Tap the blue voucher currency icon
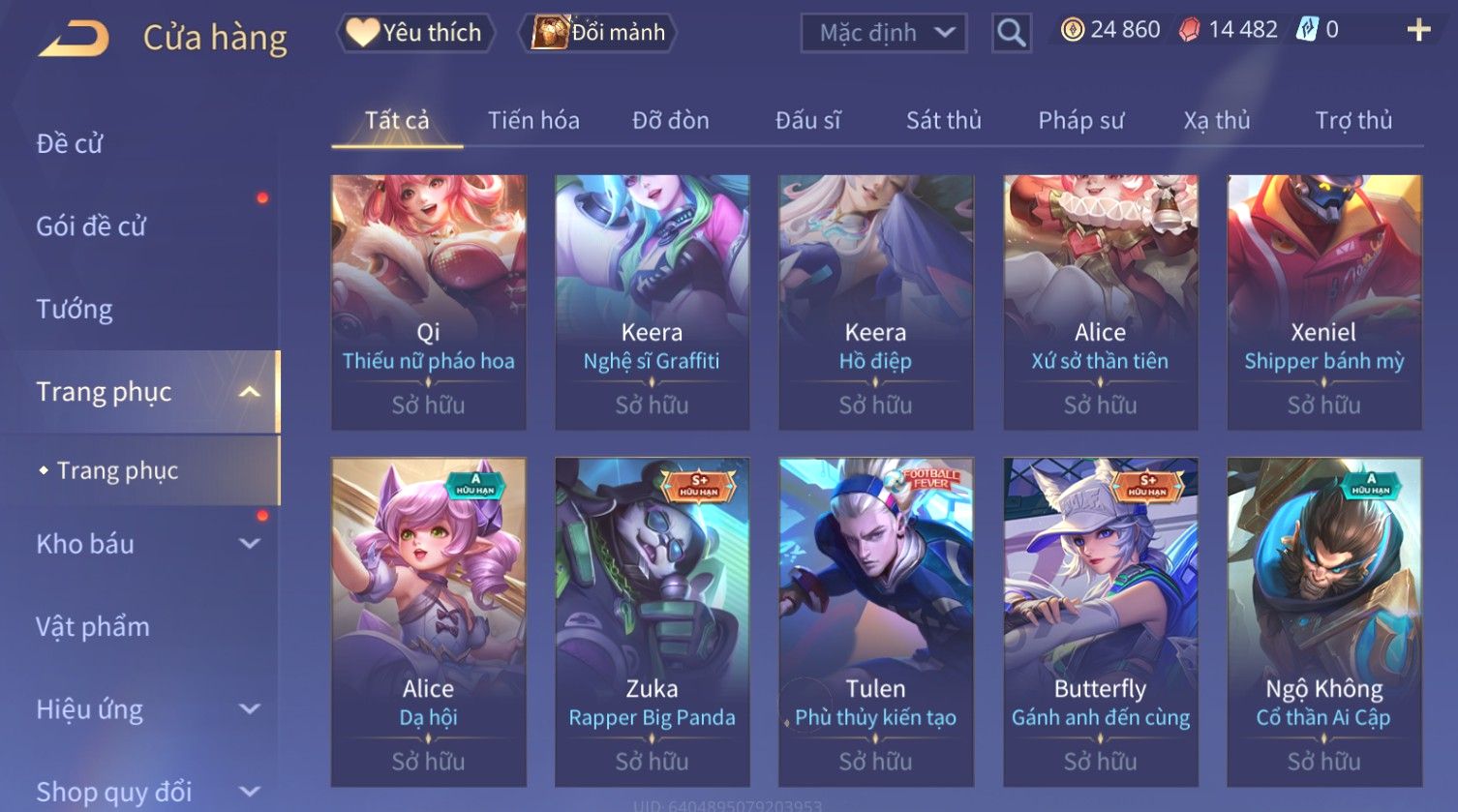Screen dimensions: 1458x812 point(1307,30)
